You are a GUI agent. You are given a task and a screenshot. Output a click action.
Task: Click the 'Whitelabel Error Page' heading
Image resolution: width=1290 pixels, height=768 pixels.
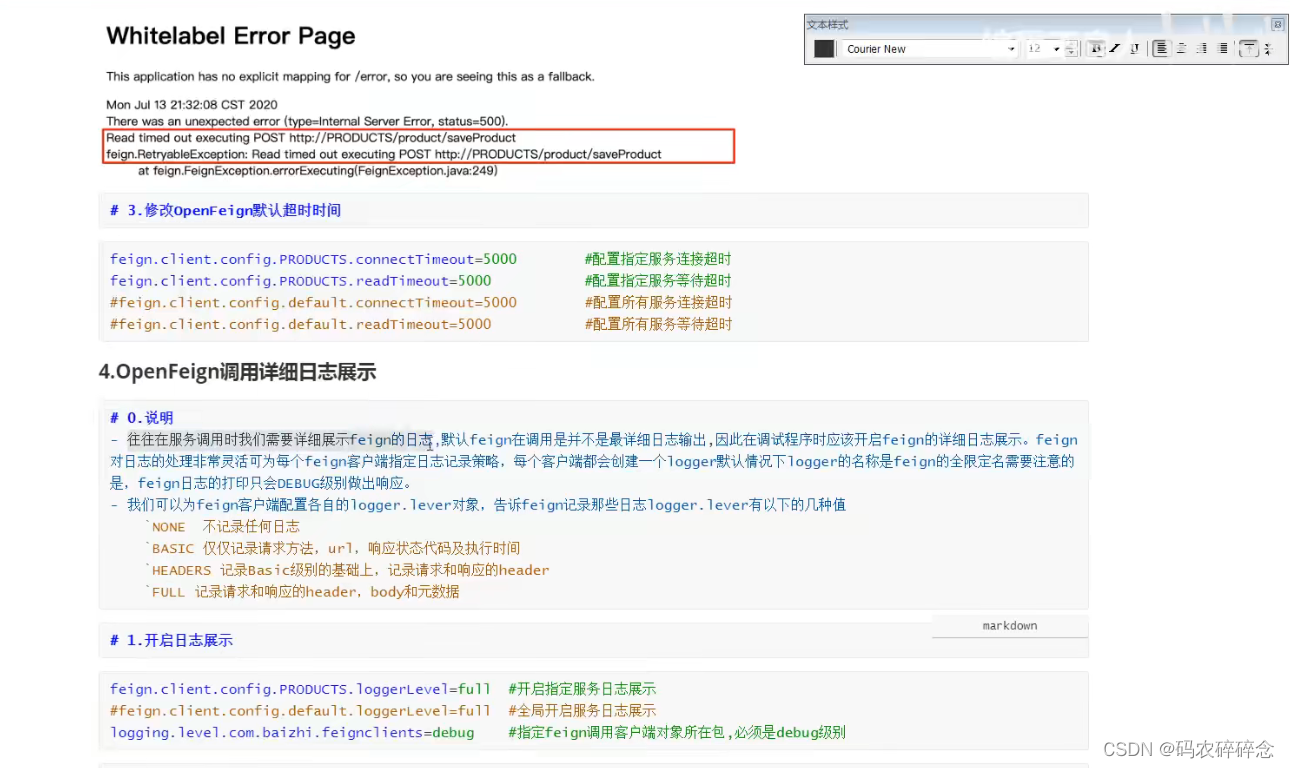click(231, 36)
